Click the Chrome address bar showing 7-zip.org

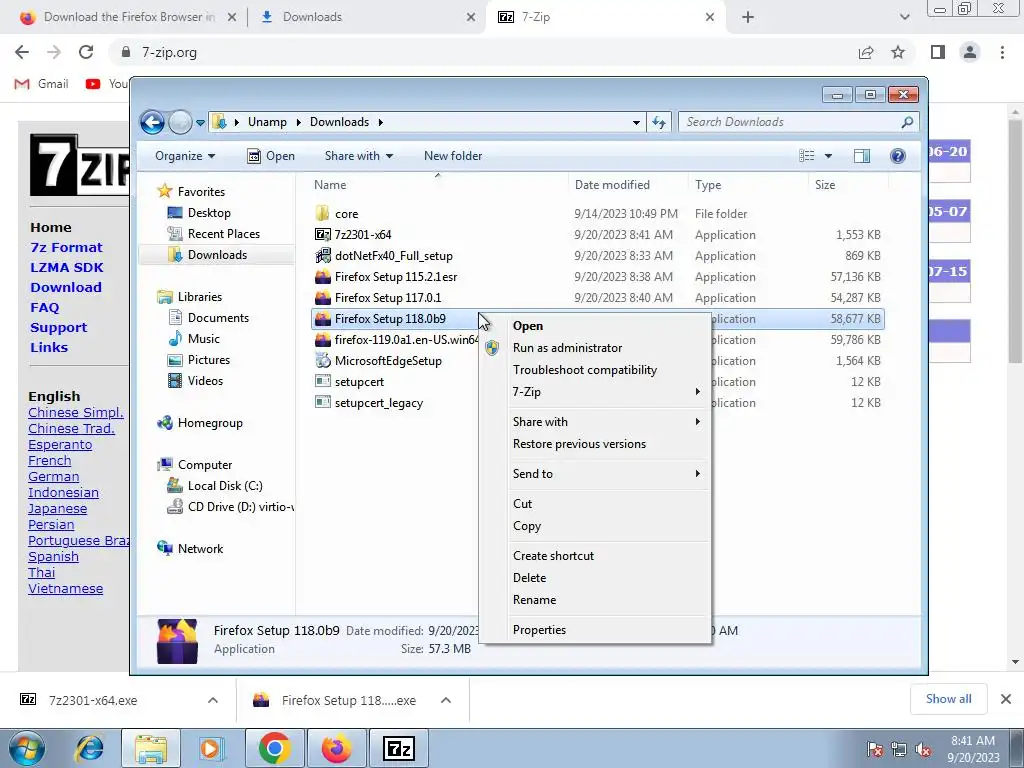click(x=483, y=52)
